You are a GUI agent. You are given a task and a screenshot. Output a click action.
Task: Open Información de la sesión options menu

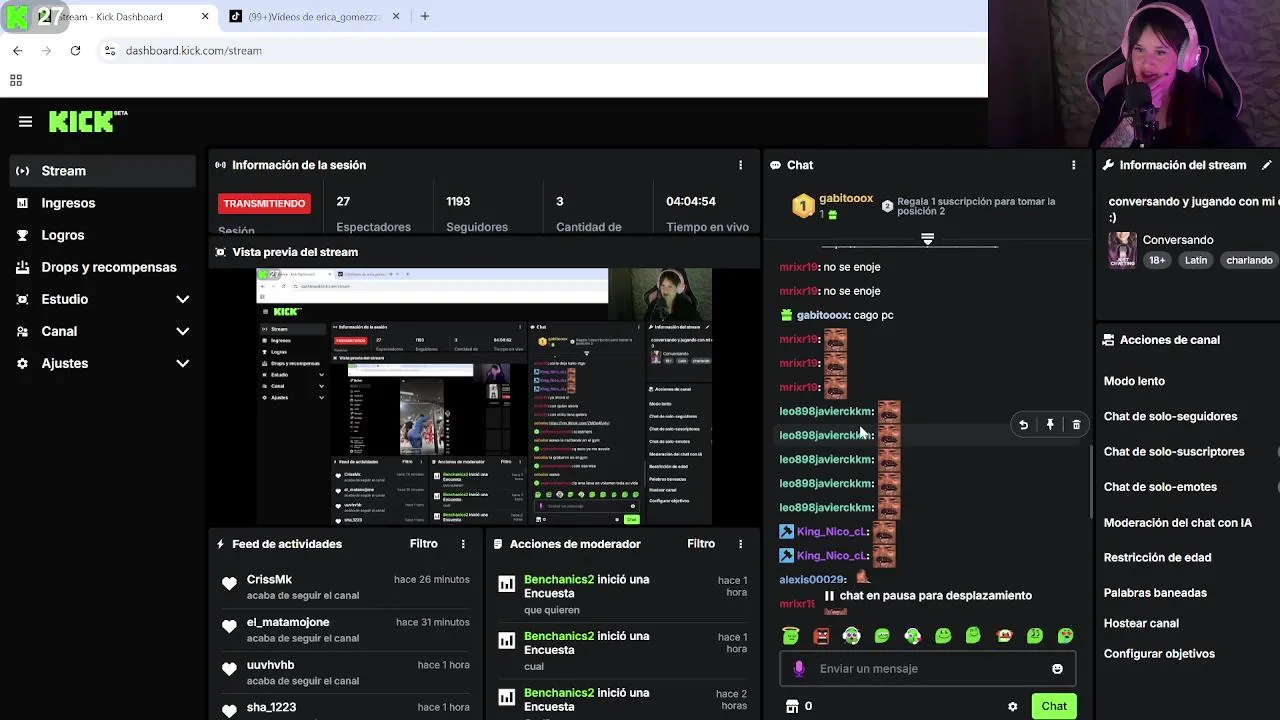tap(740, 165)
